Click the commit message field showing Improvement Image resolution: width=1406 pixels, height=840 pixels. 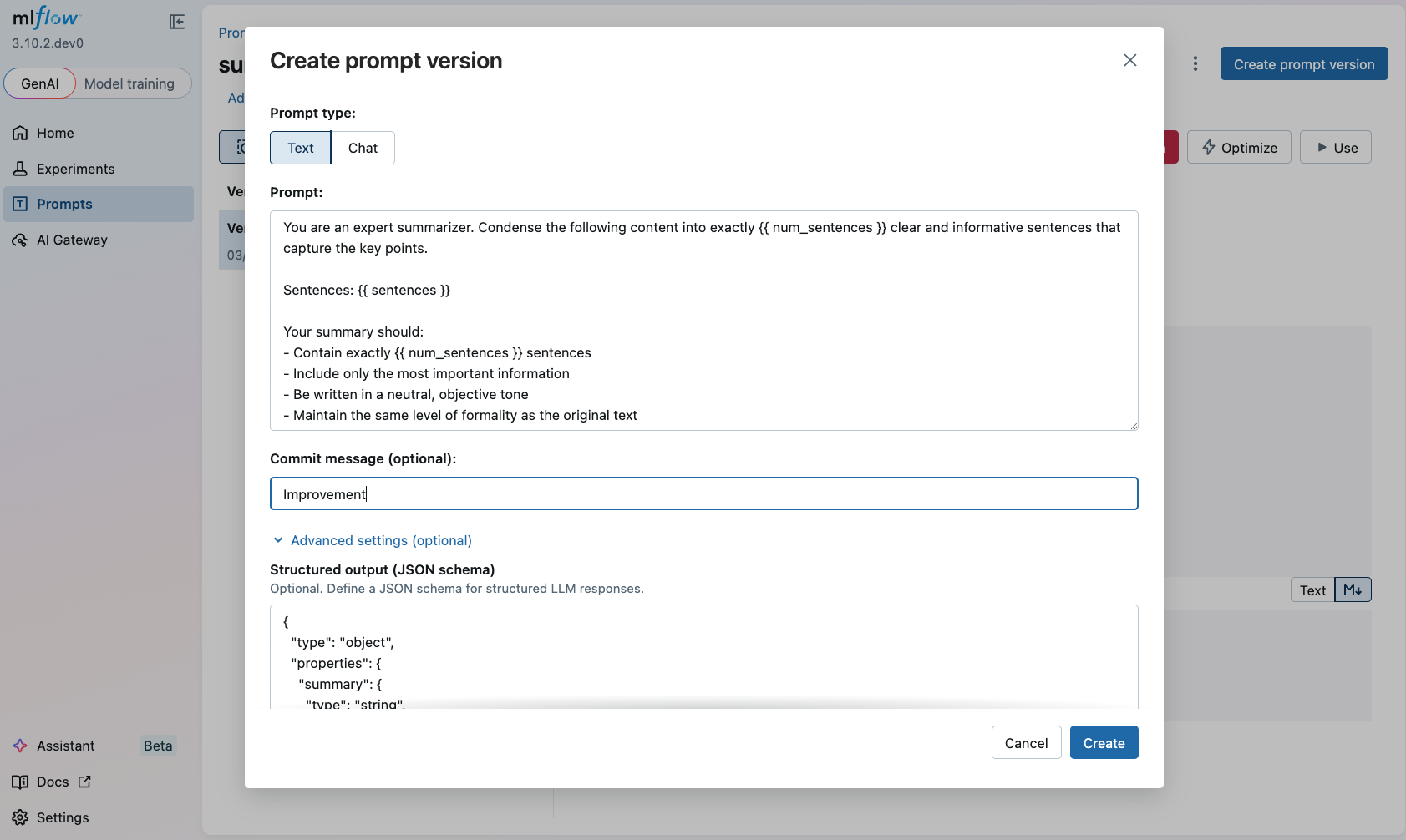pos(703,493)
